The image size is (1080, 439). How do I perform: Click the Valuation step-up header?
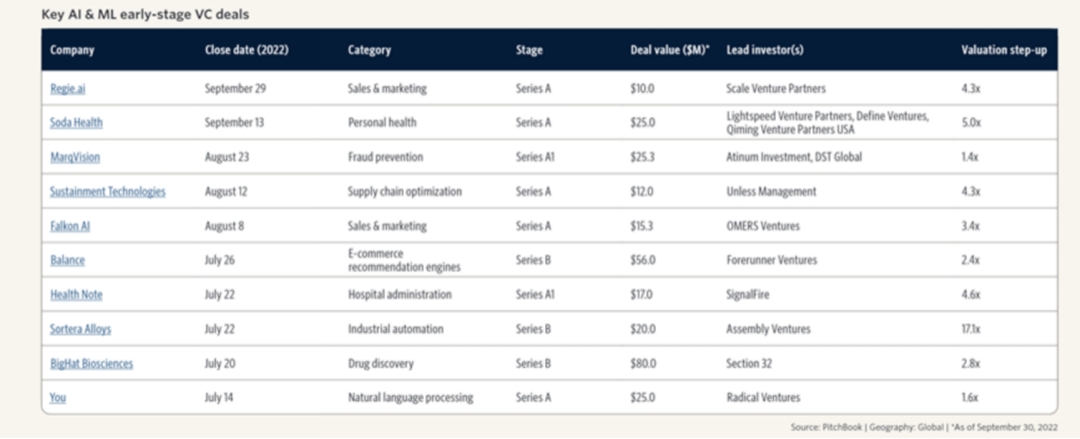tap(1003, 50)
